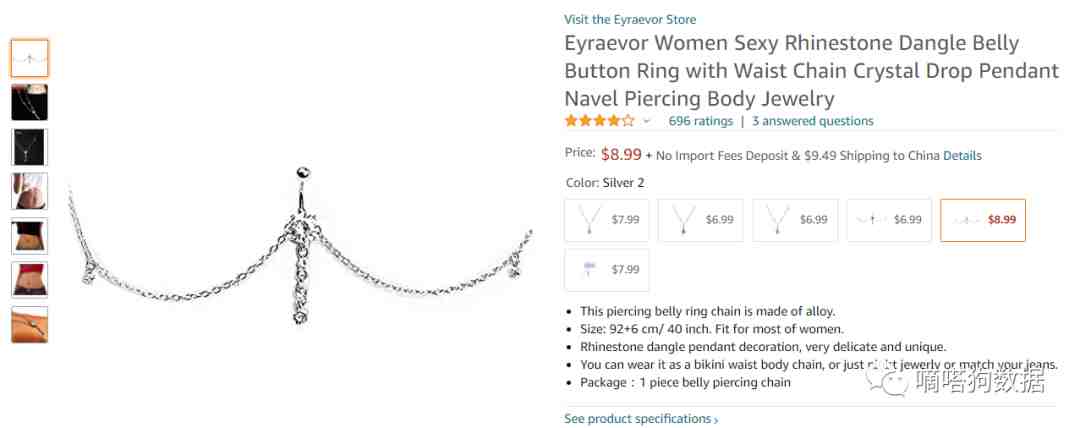View second thumbnail with black background

[30, 102]
